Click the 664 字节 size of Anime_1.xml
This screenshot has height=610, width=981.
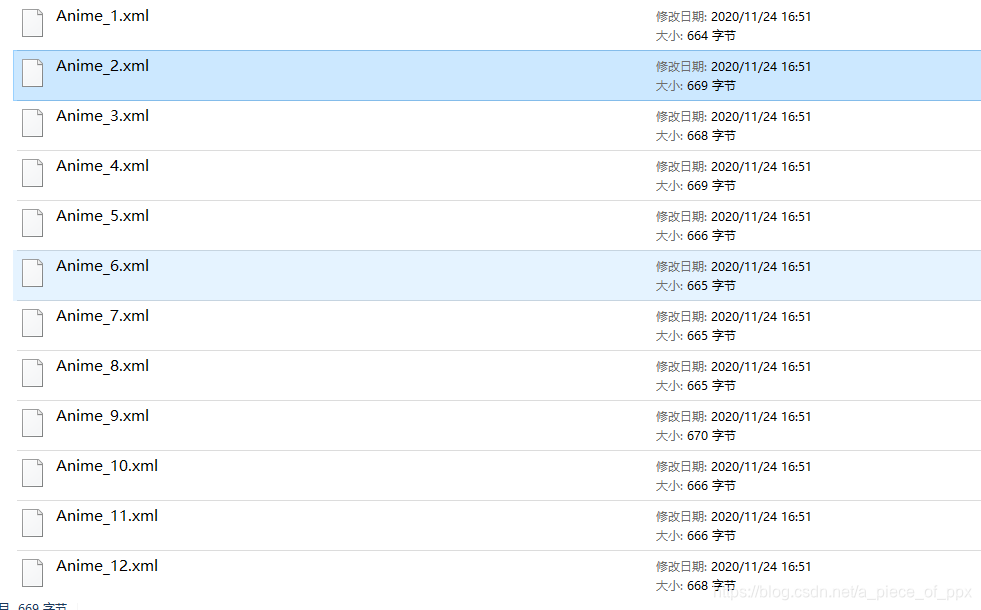tap(711, 36)
